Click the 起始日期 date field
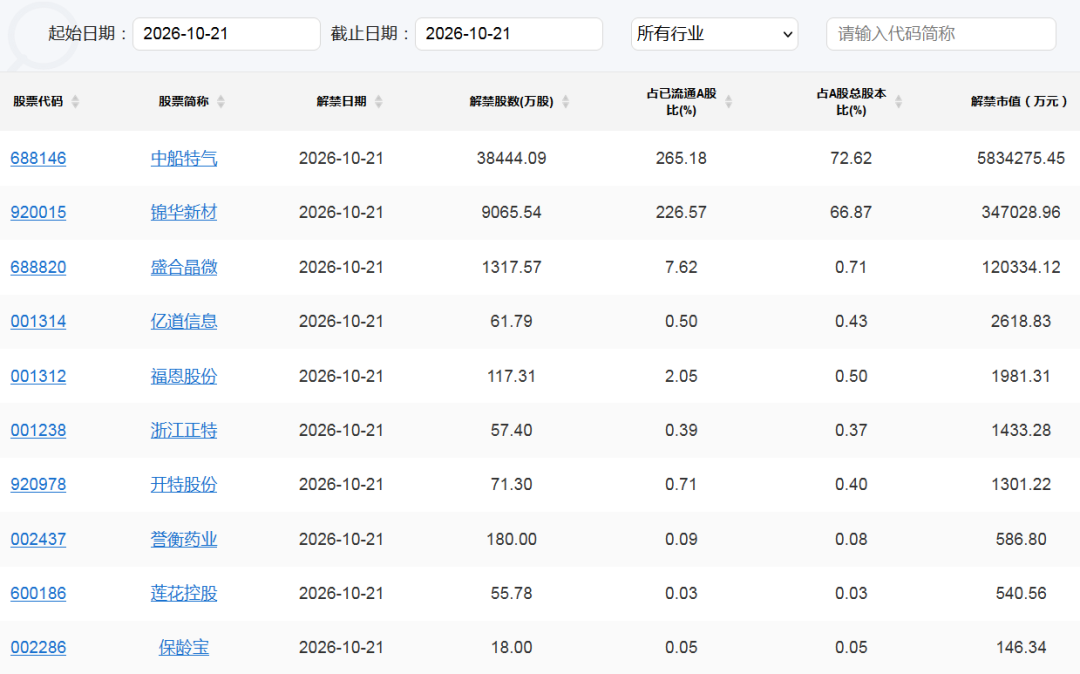Image resolution: width=1080 pixels, height=674 pixels. pos(227,34)
